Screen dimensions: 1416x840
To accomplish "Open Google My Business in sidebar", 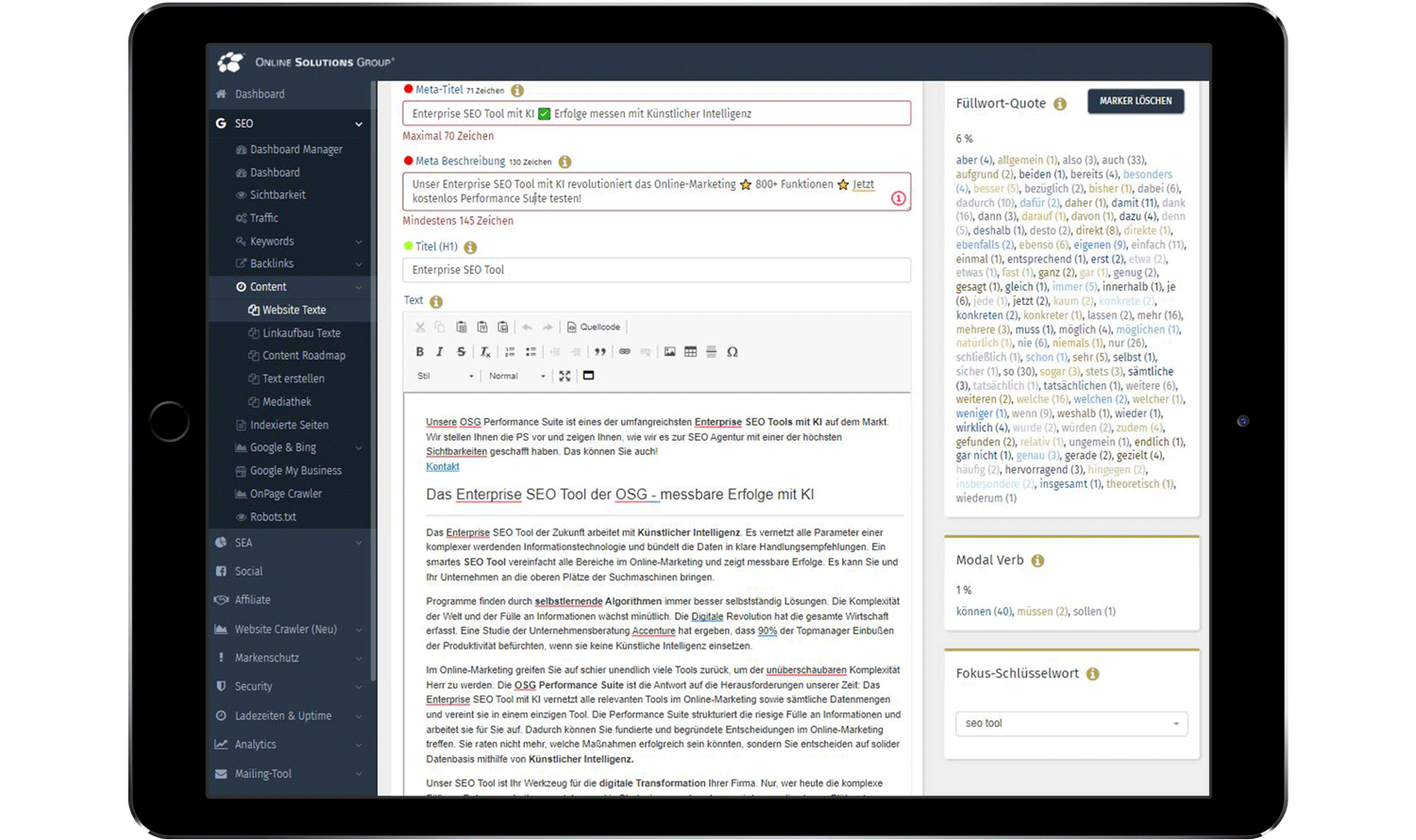I will [295, 471].
